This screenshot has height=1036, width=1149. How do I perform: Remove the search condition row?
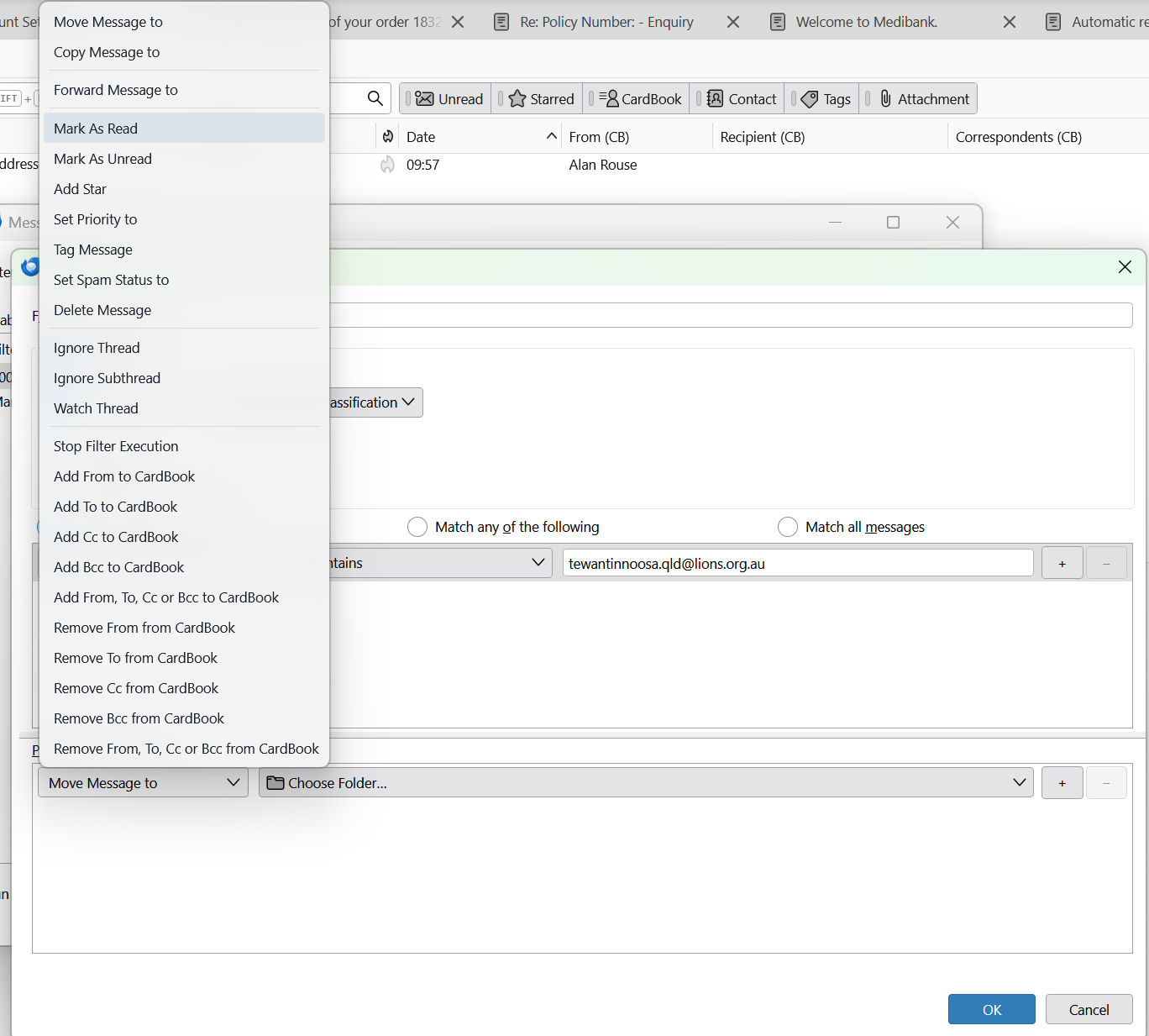(x=1106, y=563)
